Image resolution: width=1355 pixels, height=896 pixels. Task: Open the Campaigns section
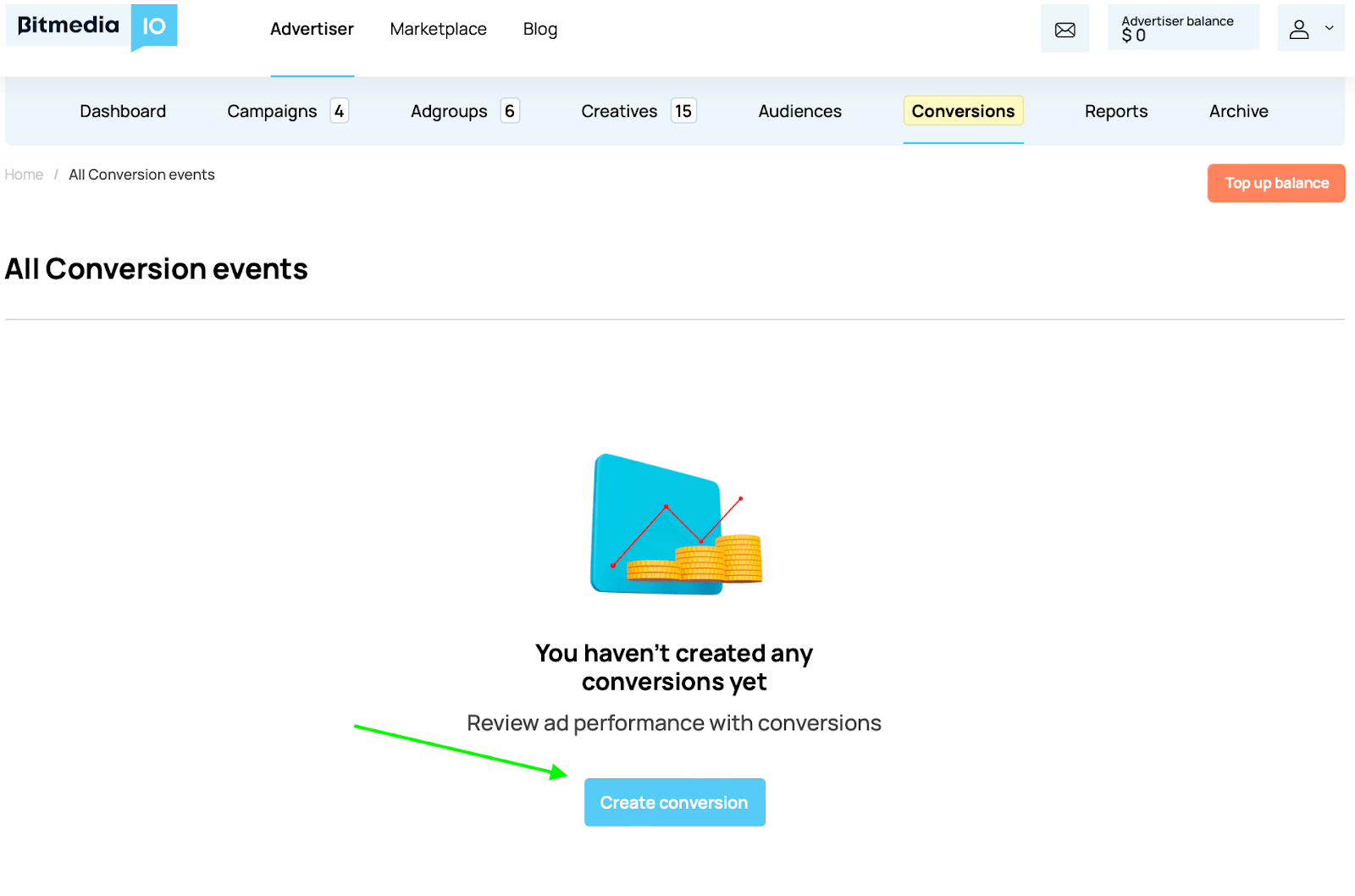pos(271,111)
